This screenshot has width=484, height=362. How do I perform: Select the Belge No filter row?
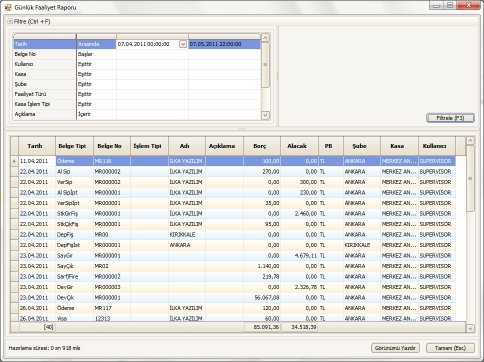coord(137,54)
